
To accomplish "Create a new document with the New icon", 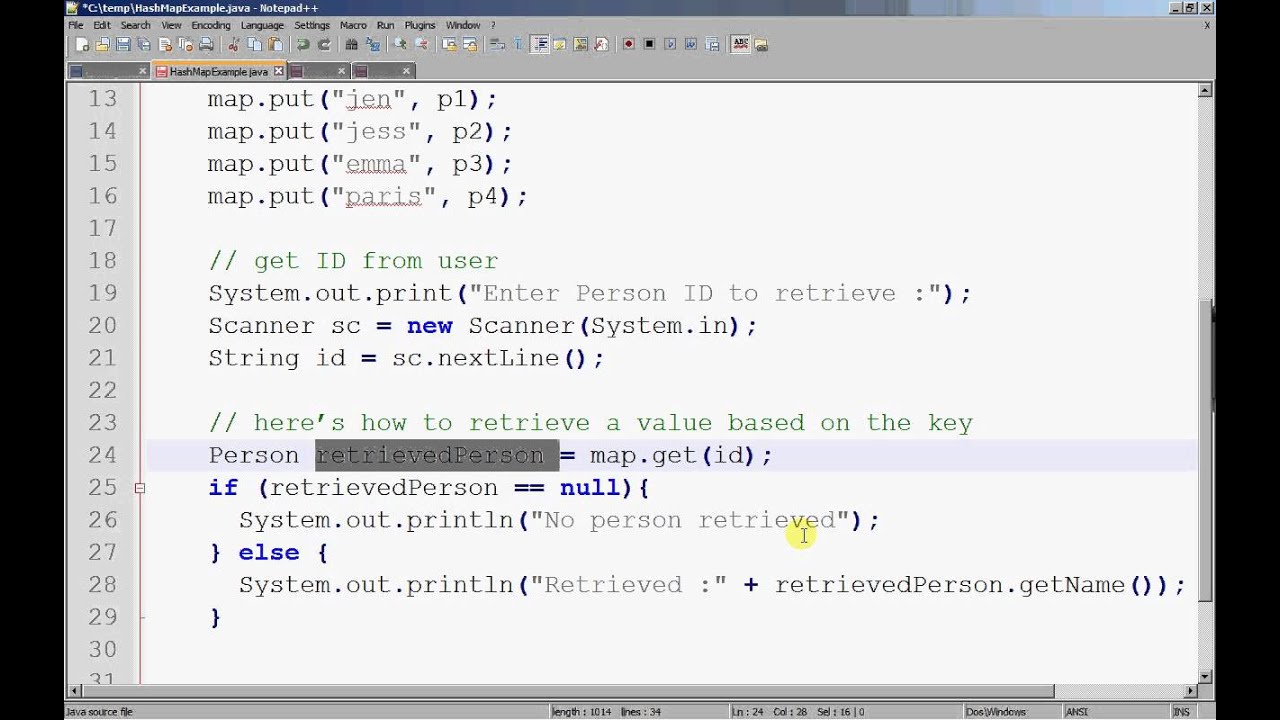I will [82, 44].
